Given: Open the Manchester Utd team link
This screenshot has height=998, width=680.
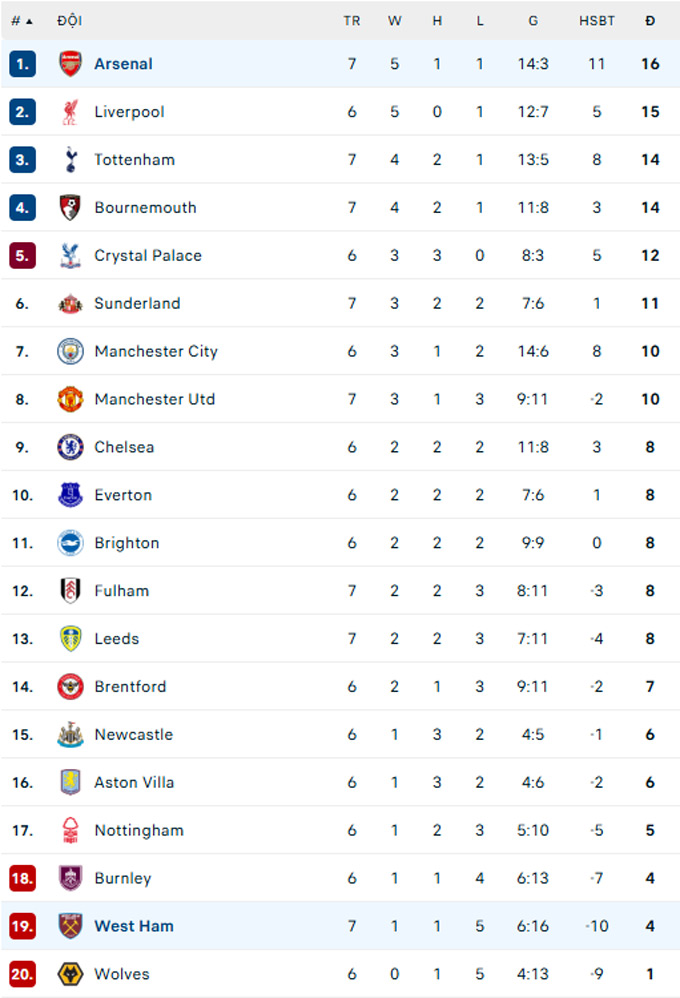Looking at the screenshot, I should [x=154, y=399].
